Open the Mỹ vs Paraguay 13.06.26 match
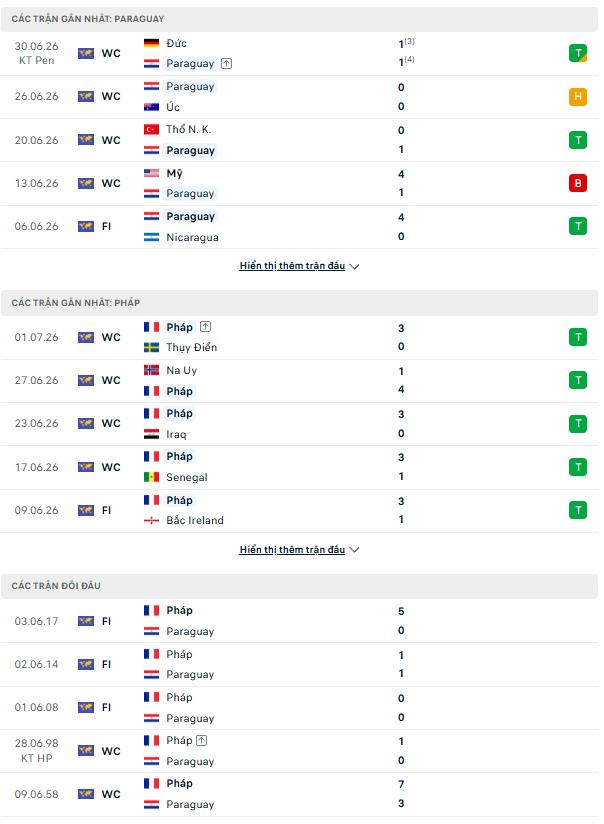The image size is (604, 824). pos(299,183)
